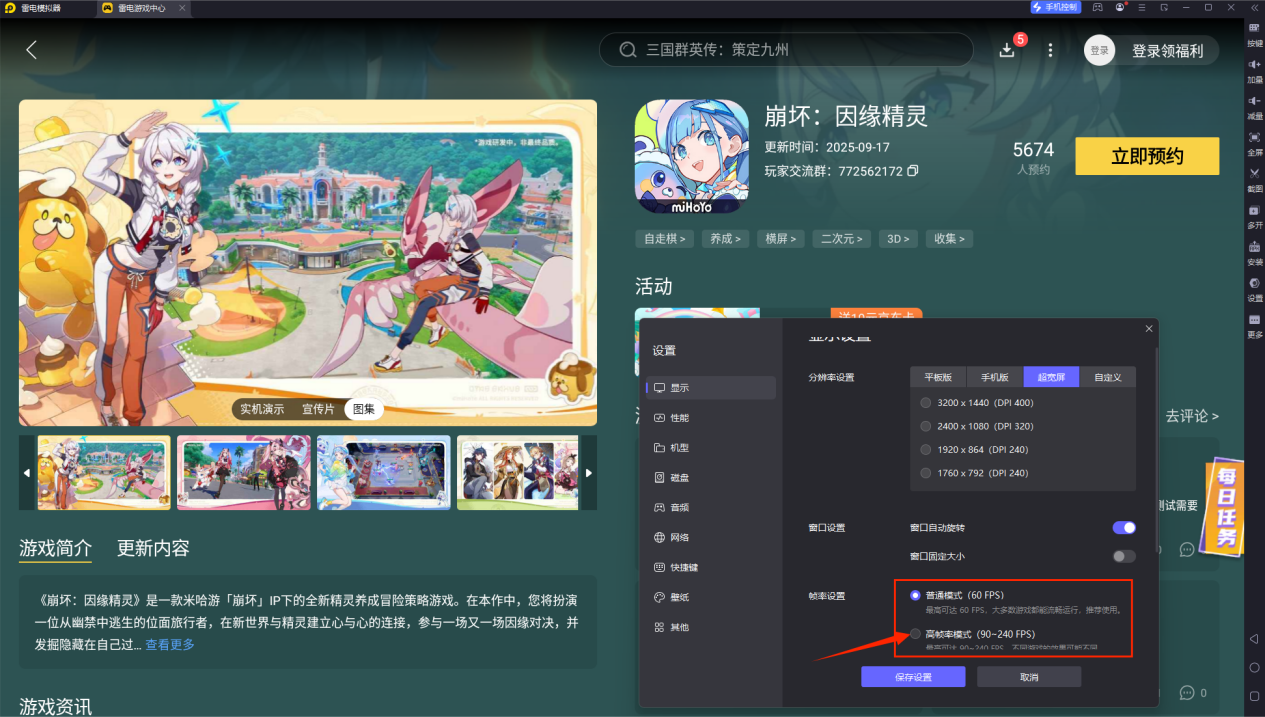
Task: Toggle 窗口自动旋转 switch off
Action: tap(1124, 527)
